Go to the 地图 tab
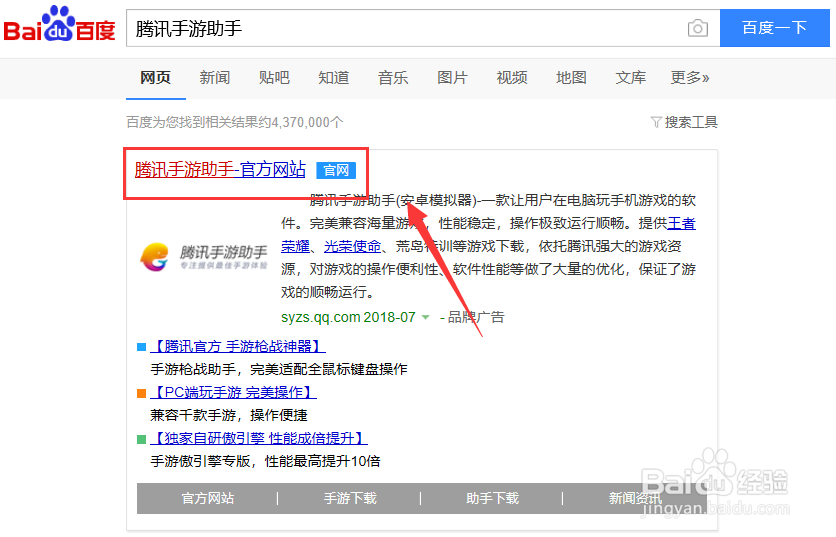This screenshot has height=537, width=836. 571,78
